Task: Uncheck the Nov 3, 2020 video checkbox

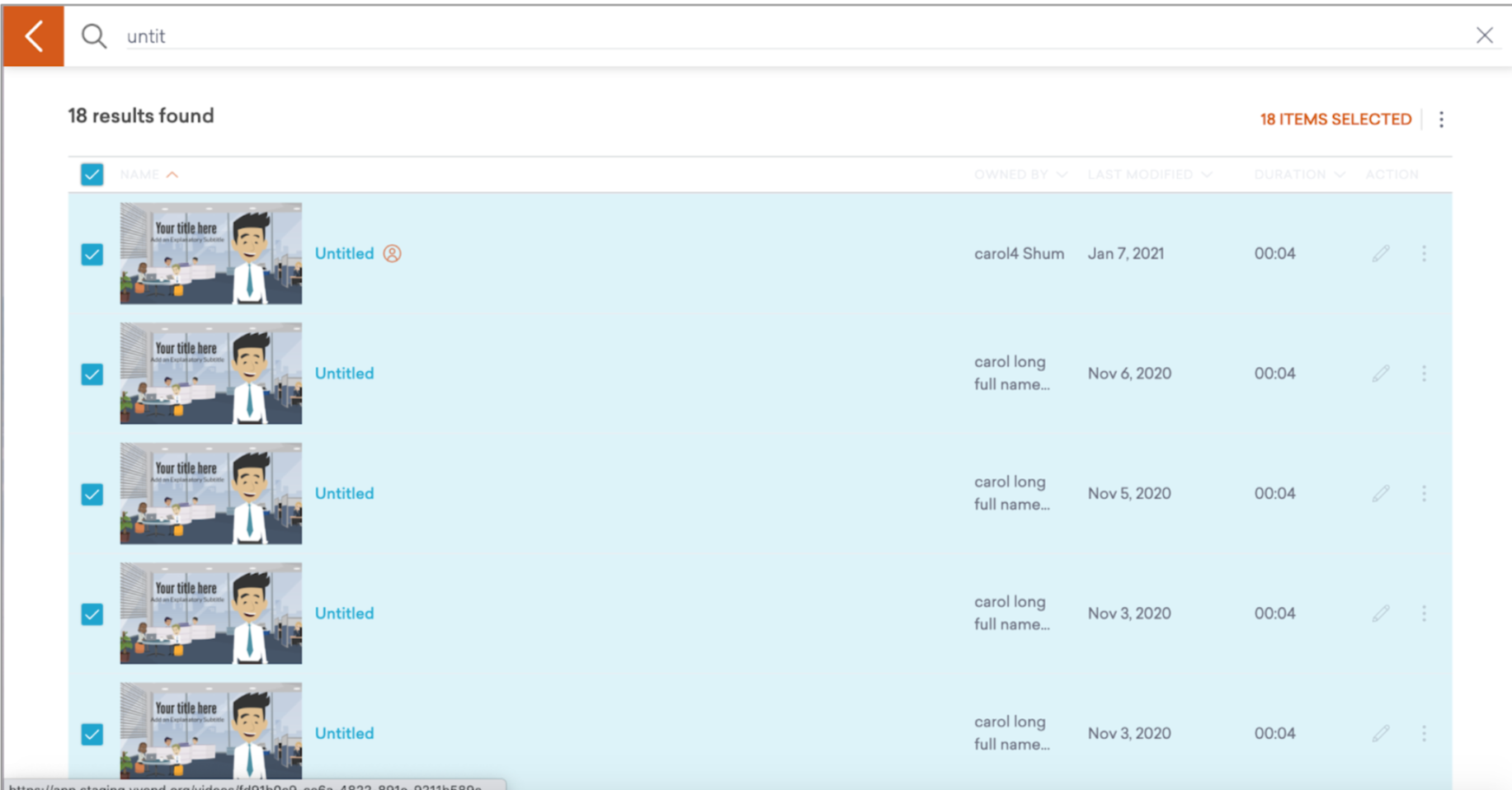Action: coord(92,614)
